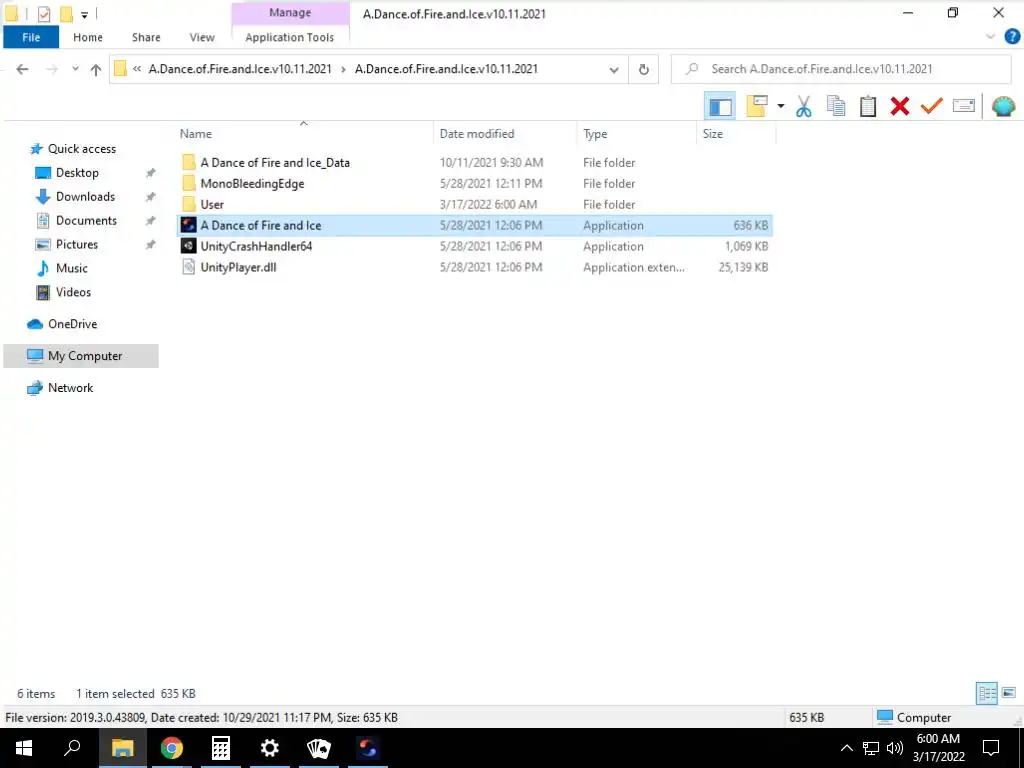Image resolution: width=1024 pixels, height=768 pixels.
Task: Open Settings gear on the taskbar
Action: [x=270, y=748]
